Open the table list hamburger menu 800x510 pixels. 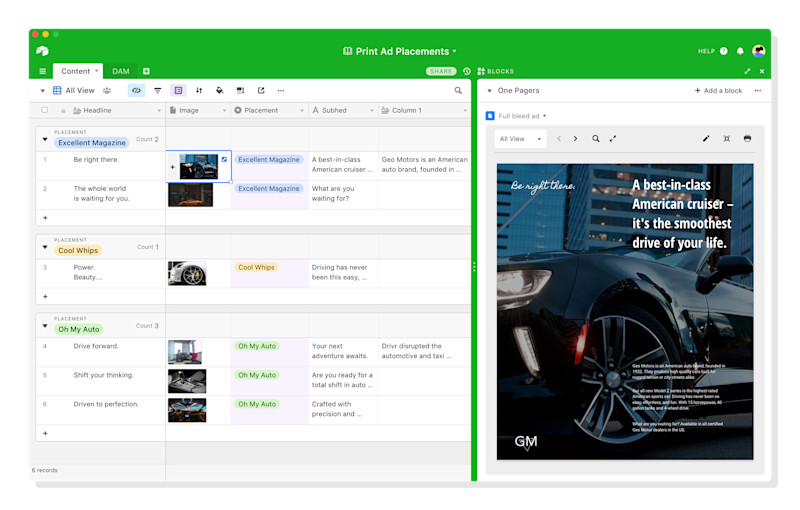click(x=43, y=71)
